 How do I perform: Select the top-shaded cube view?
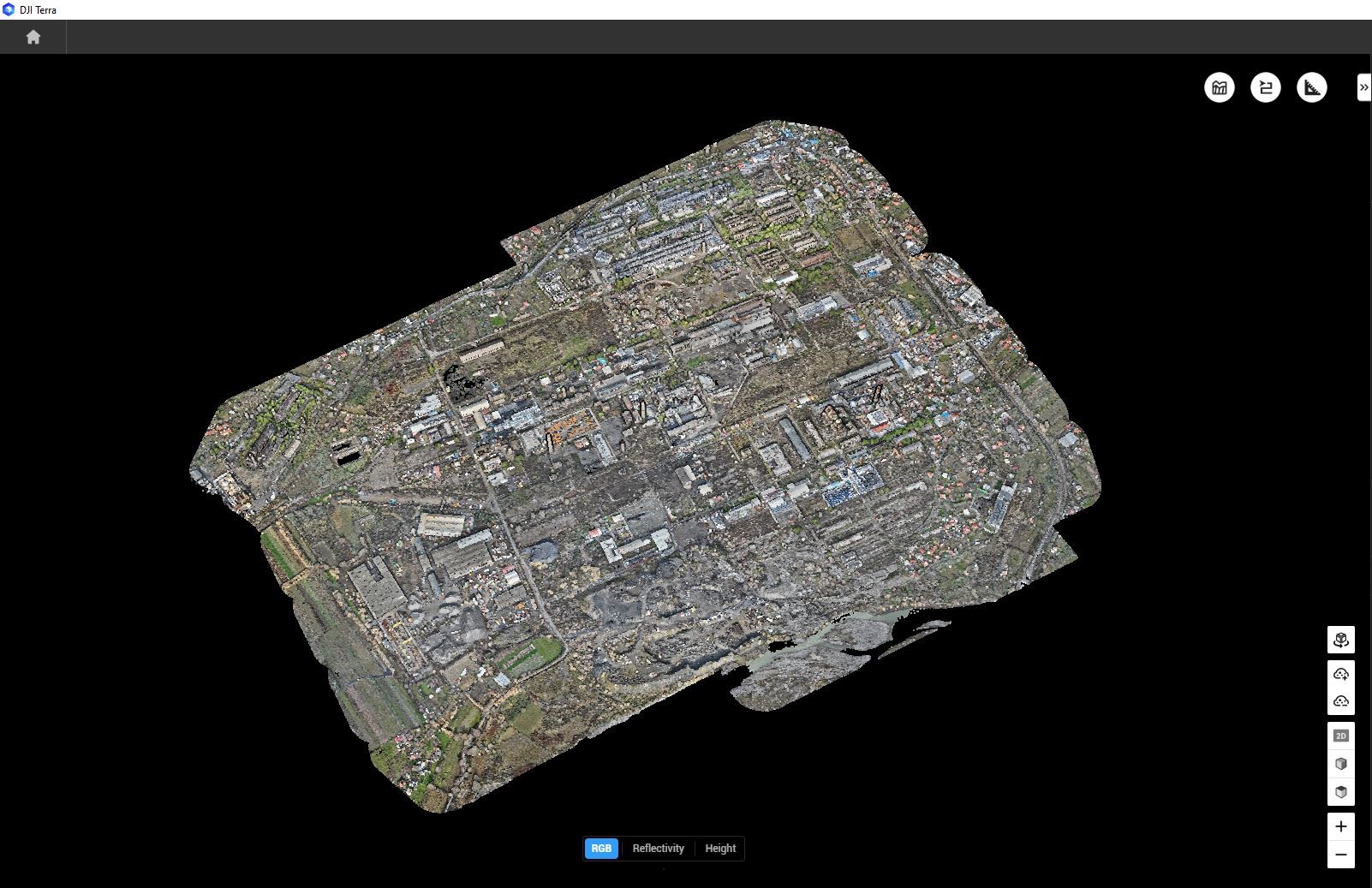(x=1341, y=792)
